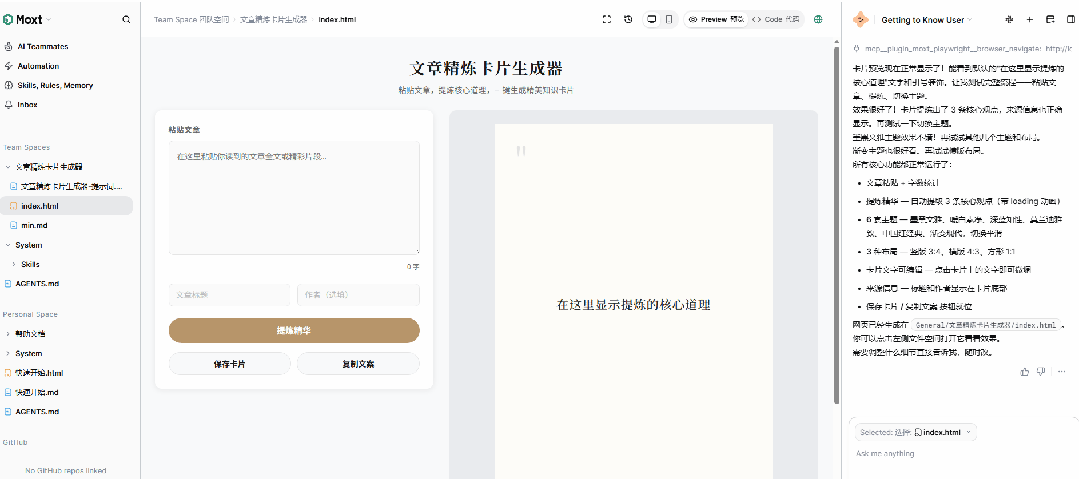1079x479 pixels.
Task: Click thumbs down on the reply
Action: [1041, 372]
